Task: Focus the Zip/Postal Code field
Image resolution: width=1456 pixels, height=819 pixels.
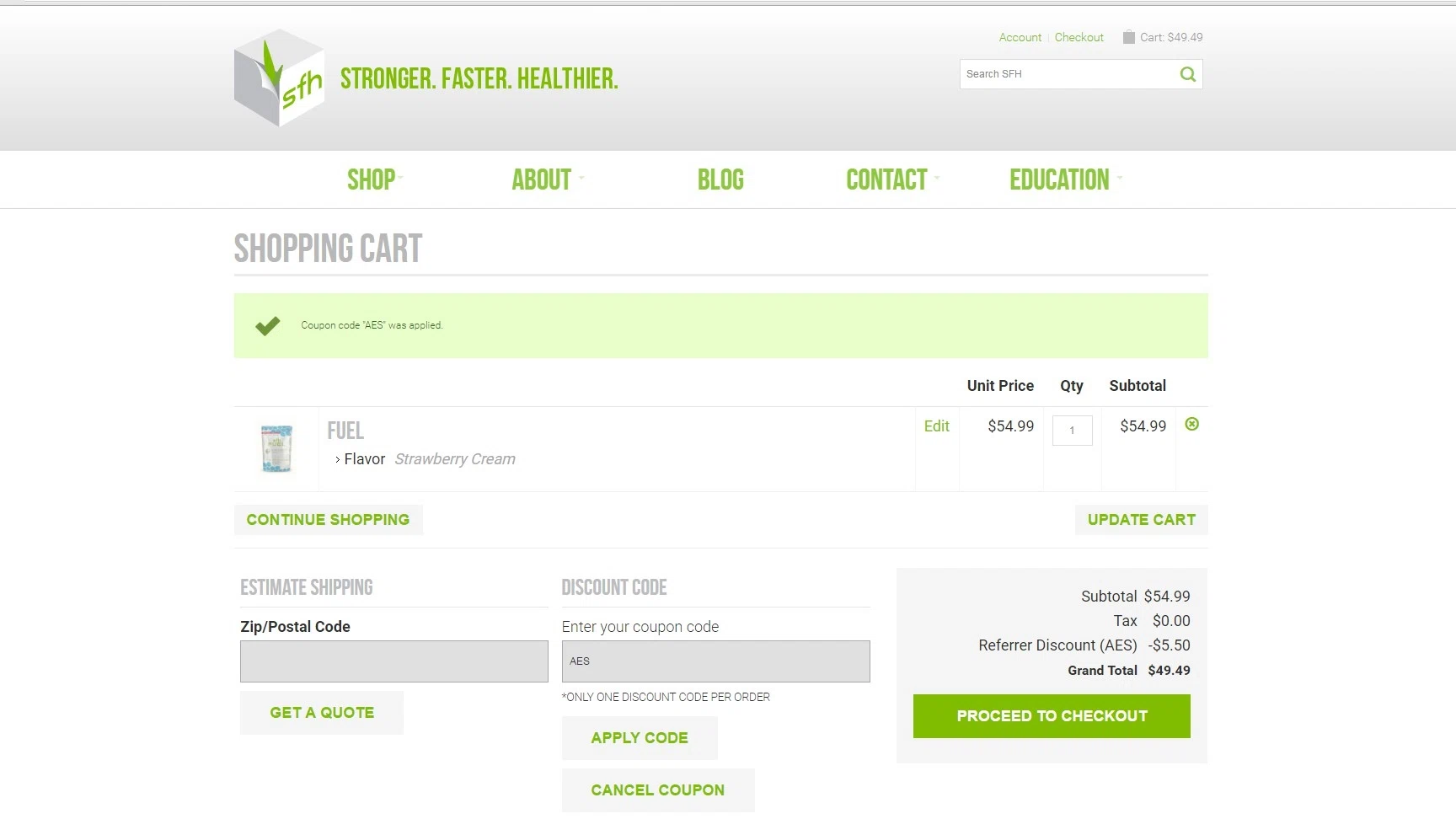Action: tap(393, 661)
